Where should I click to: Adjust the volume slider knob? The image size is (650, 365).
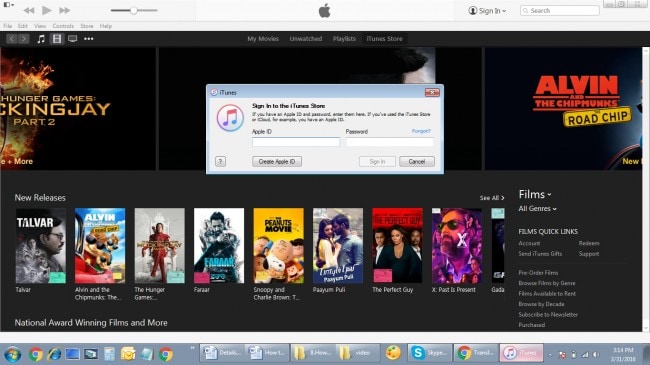coord(133,10)
